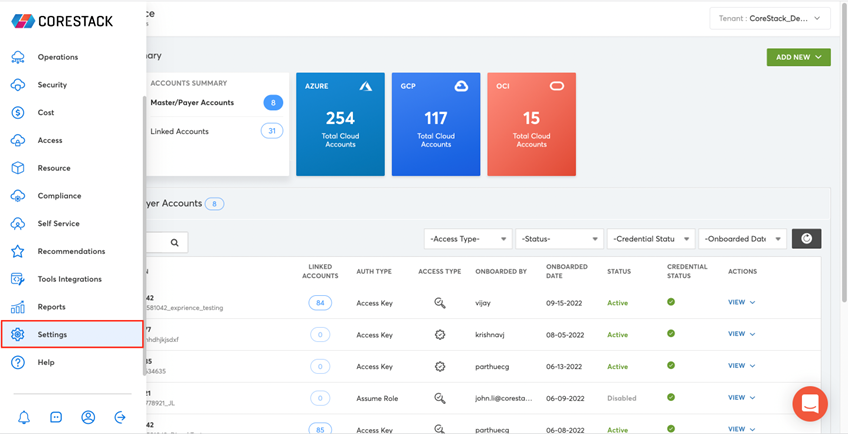
Task: Click credential status check in vijay row
Action: (671, 302)
